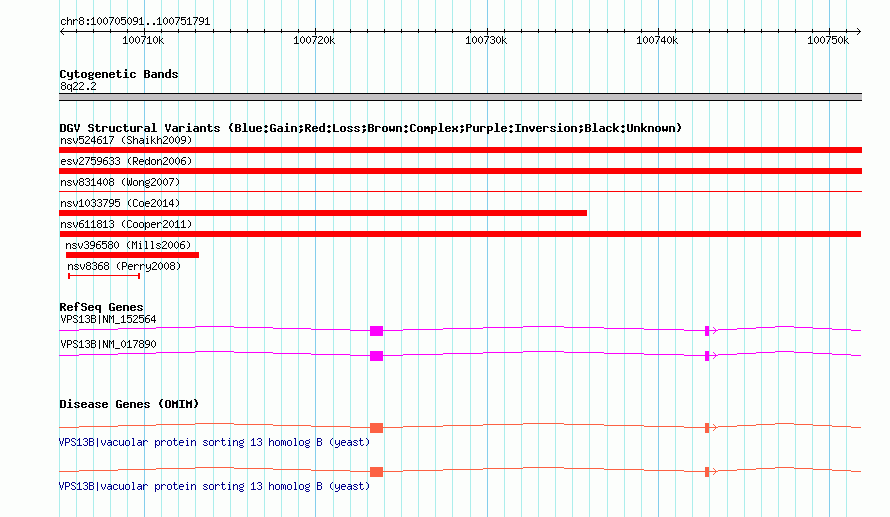Click the left arrowhead of the coordinate ruler

(x=62, y=31)
